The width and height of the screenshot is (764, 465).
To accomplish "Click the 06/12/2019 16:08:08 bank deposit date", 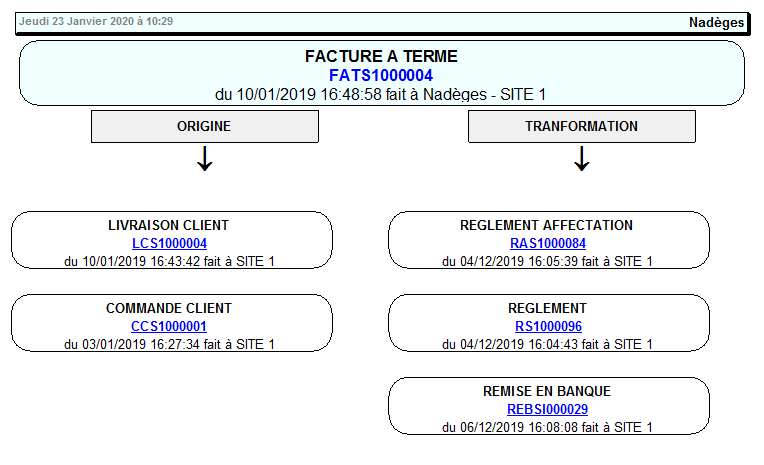I will [547, 427].
